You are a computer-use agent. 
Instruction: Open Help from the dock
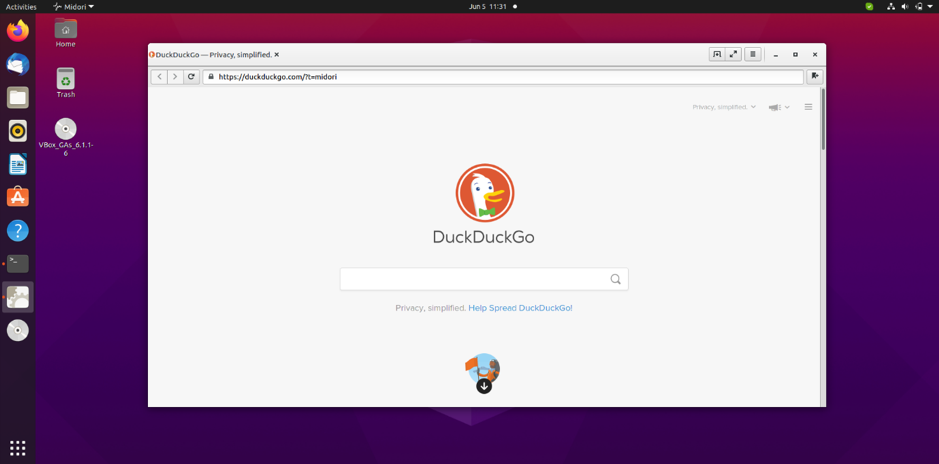click(18, 231)
